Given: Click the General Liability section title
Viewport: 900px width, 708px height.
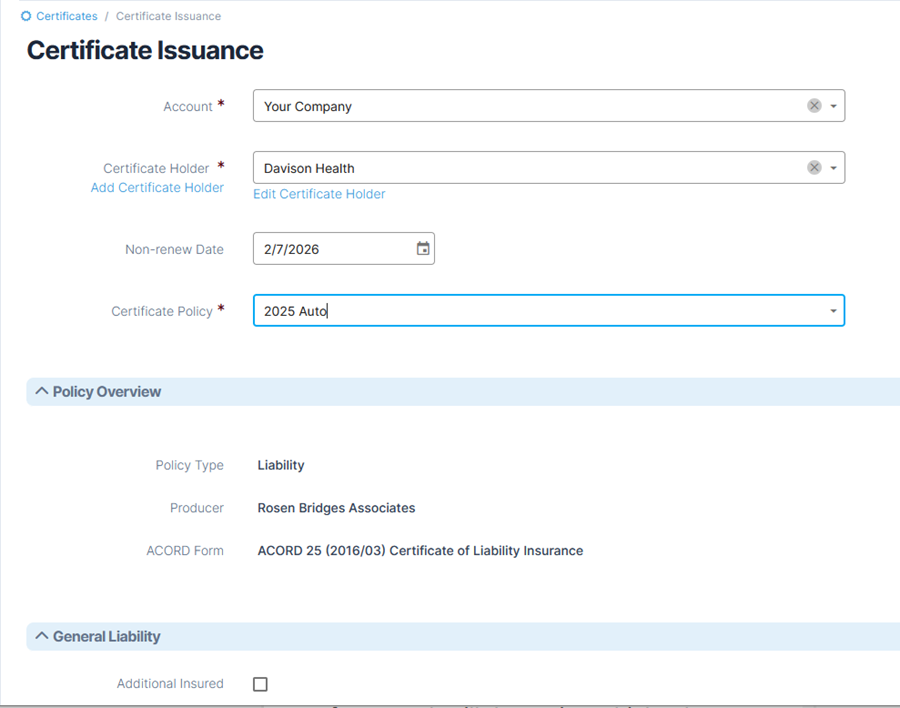Looking at the screenshot, I should point(107,637).
